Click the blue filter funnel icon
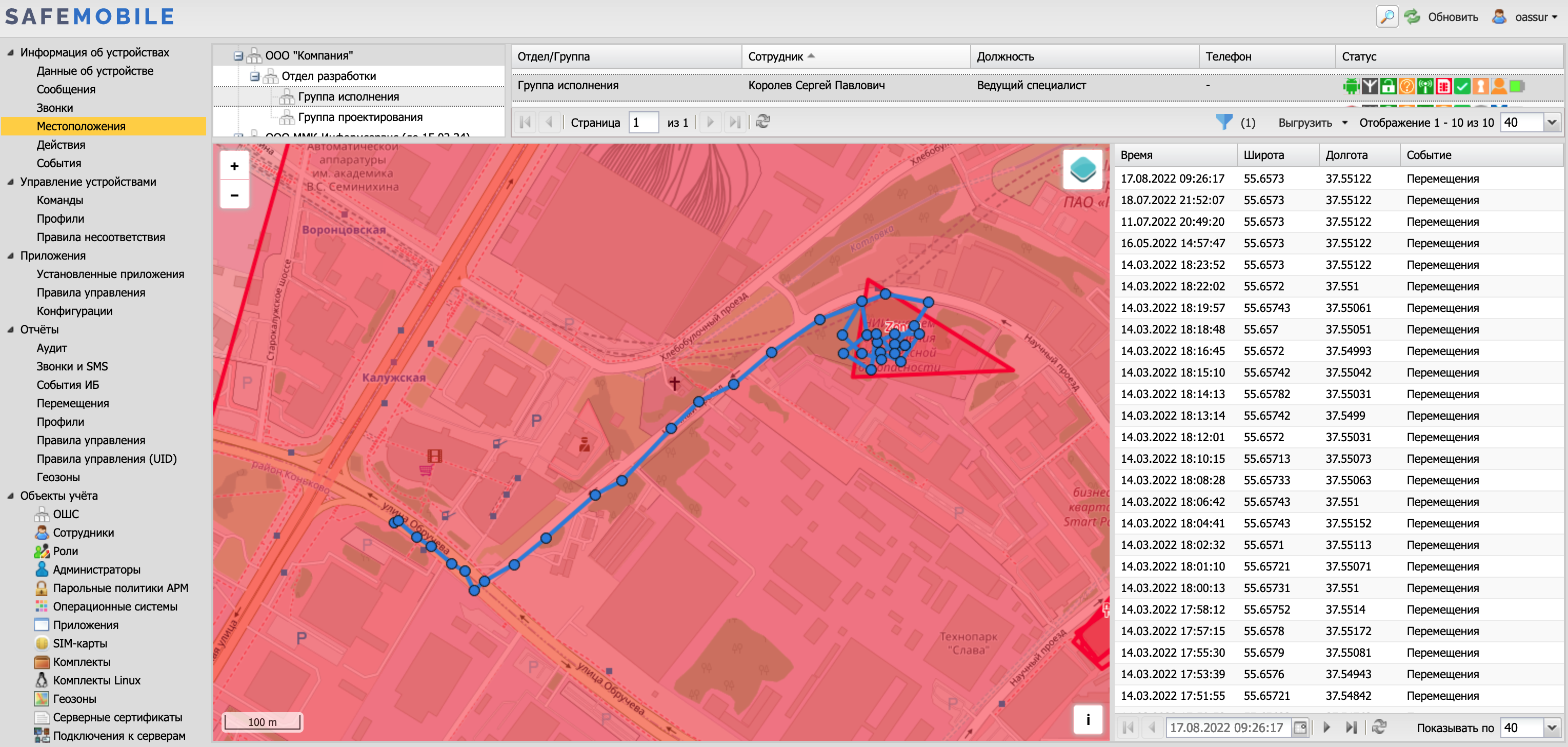 point(1223,122)
